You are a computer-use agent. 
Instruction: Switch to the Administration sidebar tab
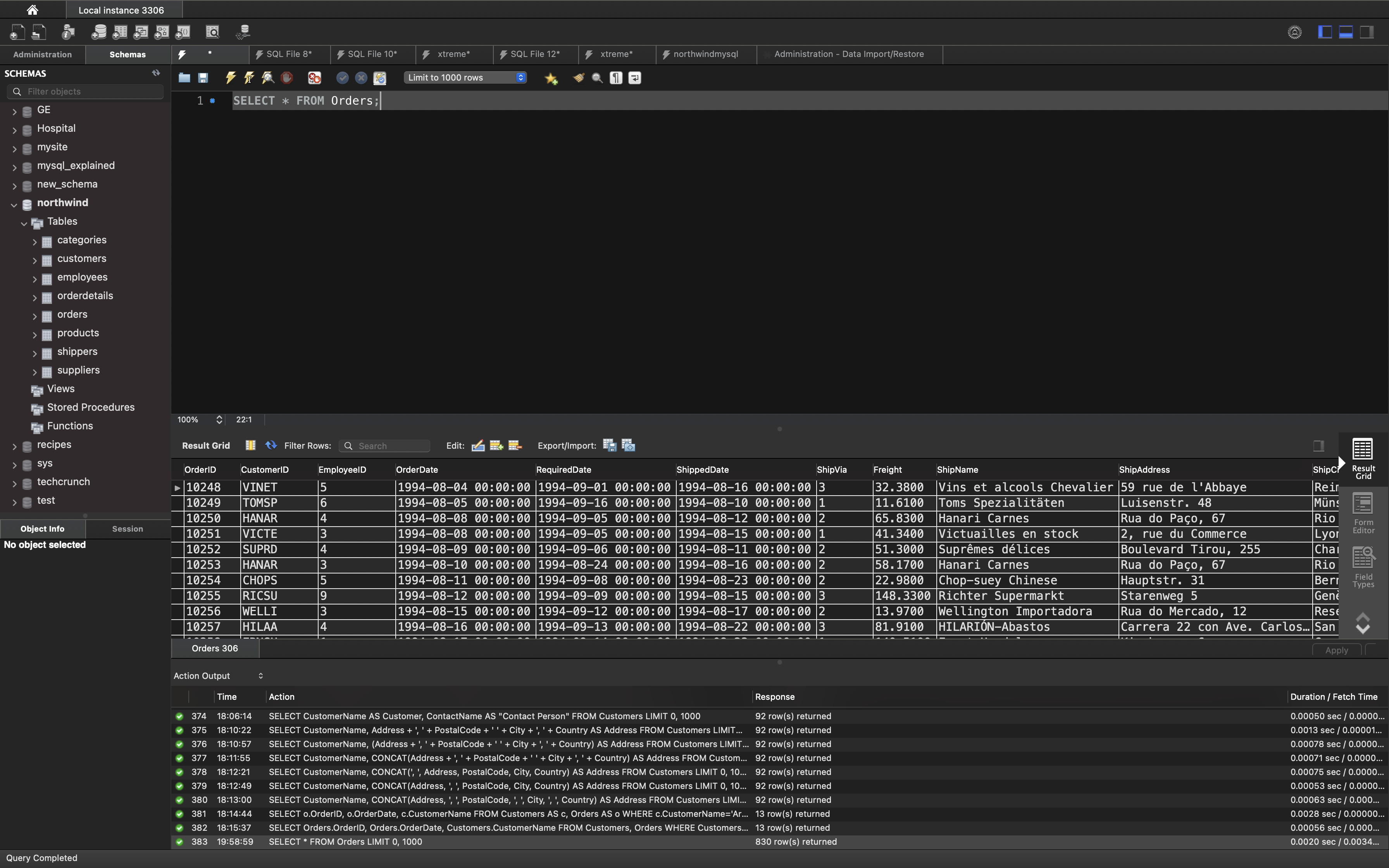pos(43,55)
